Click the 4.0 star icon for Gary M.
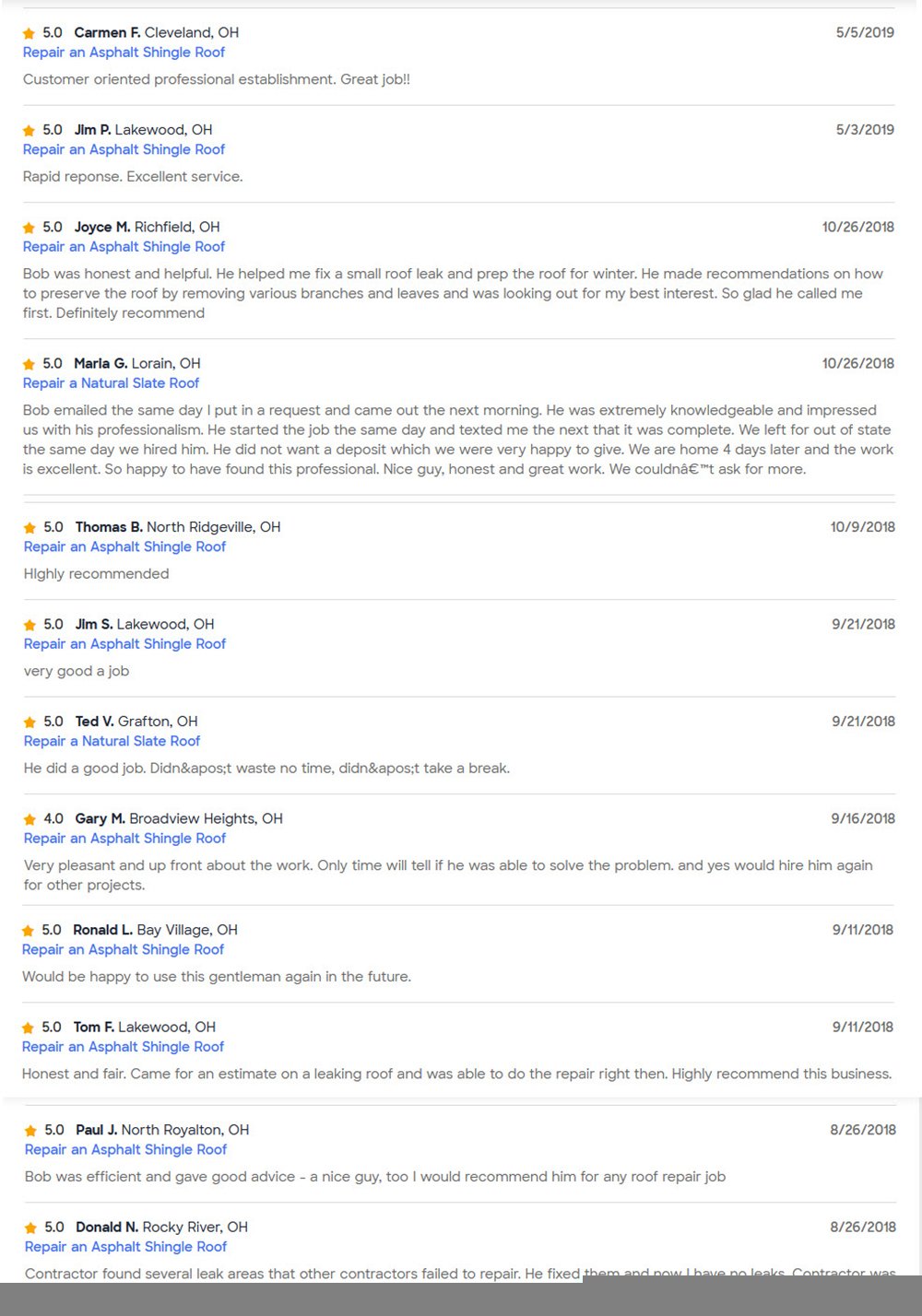The width and height of the screenshot is (922, 1316). point(30,819)
